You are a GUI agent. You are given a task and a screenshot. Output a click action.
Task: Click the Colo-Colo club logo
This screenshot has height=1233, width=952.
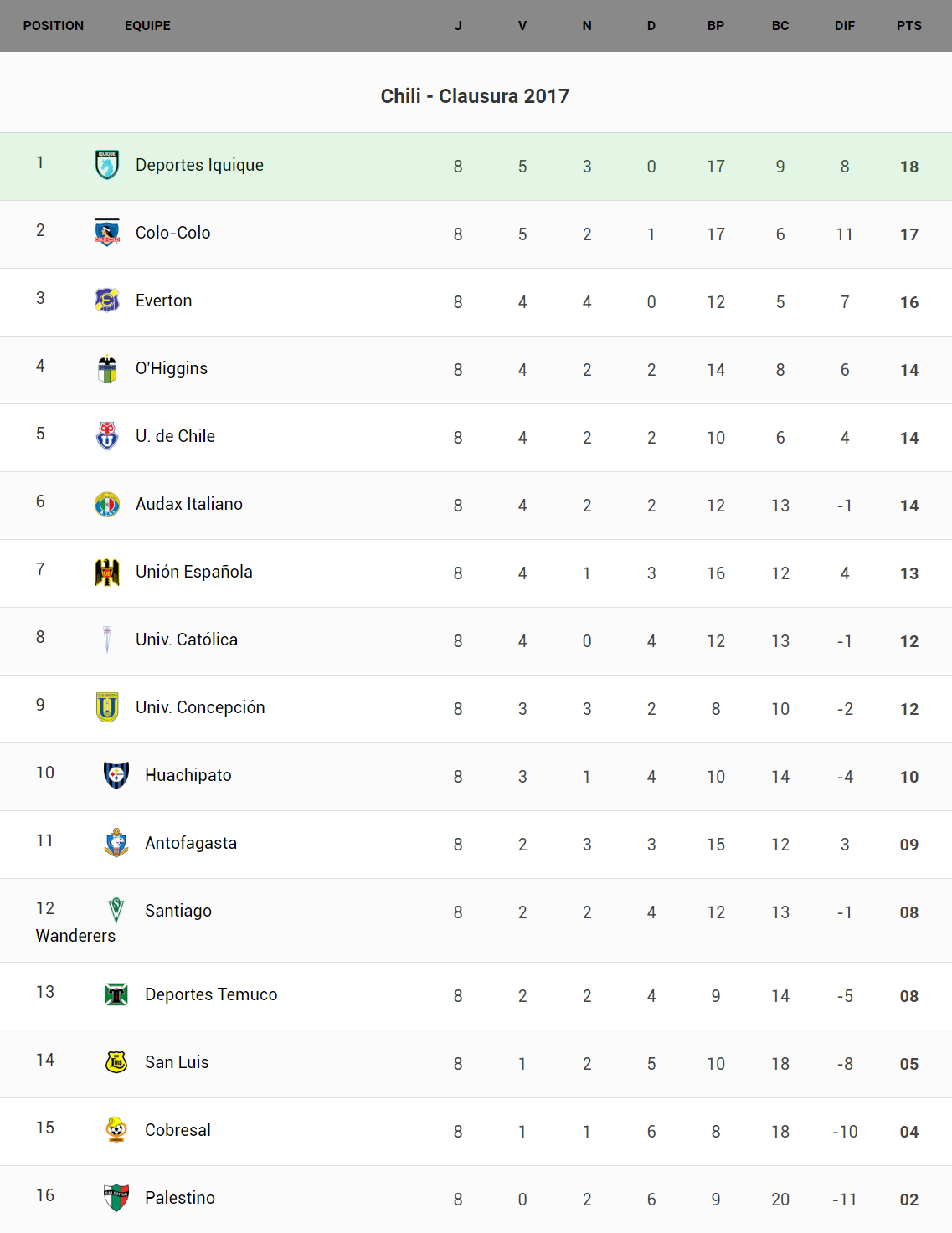pyautogui.click(x=107, y=233)
